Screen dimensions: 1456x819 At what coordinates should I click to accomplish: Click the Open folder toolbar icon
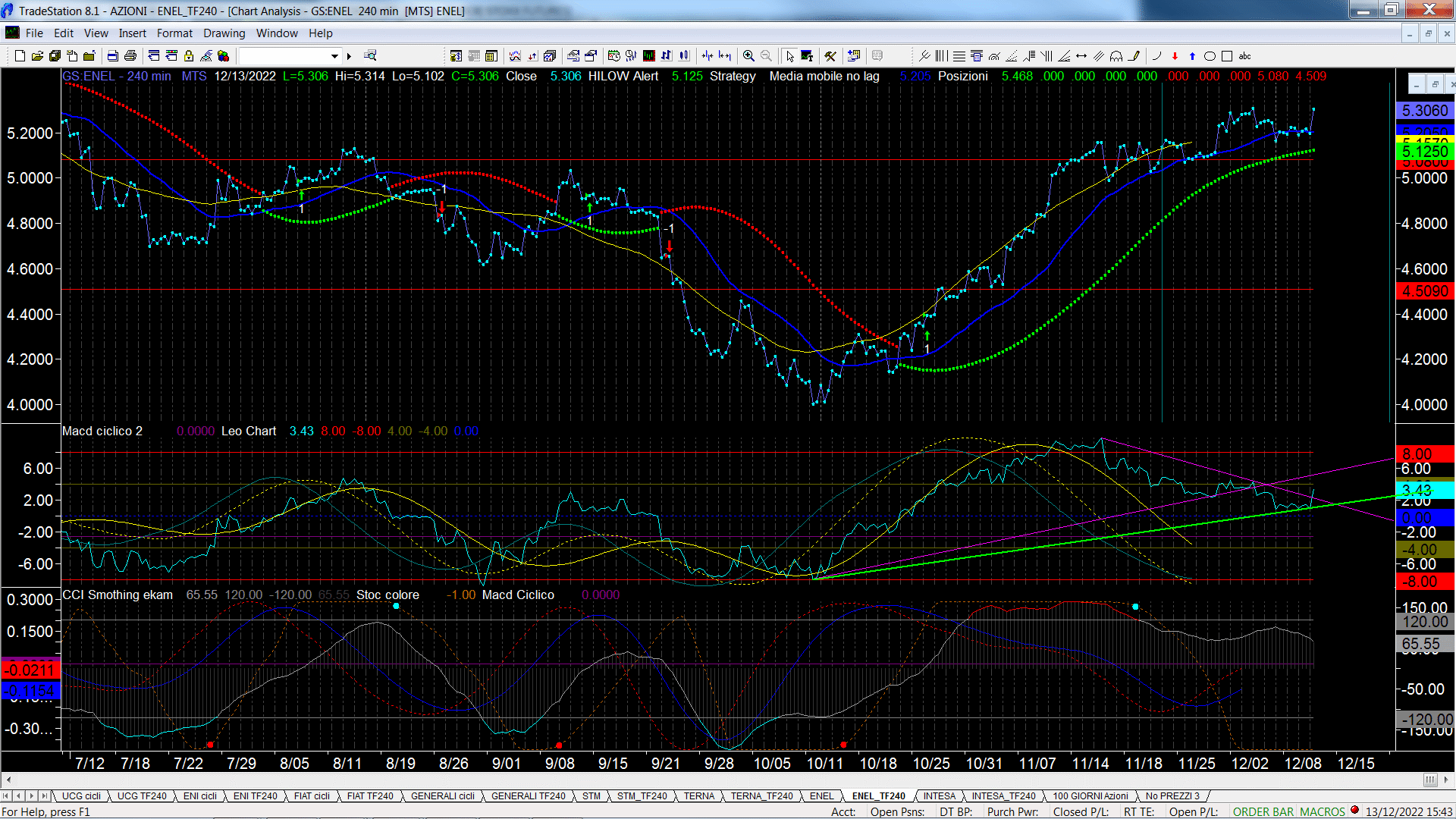(37, 56)
